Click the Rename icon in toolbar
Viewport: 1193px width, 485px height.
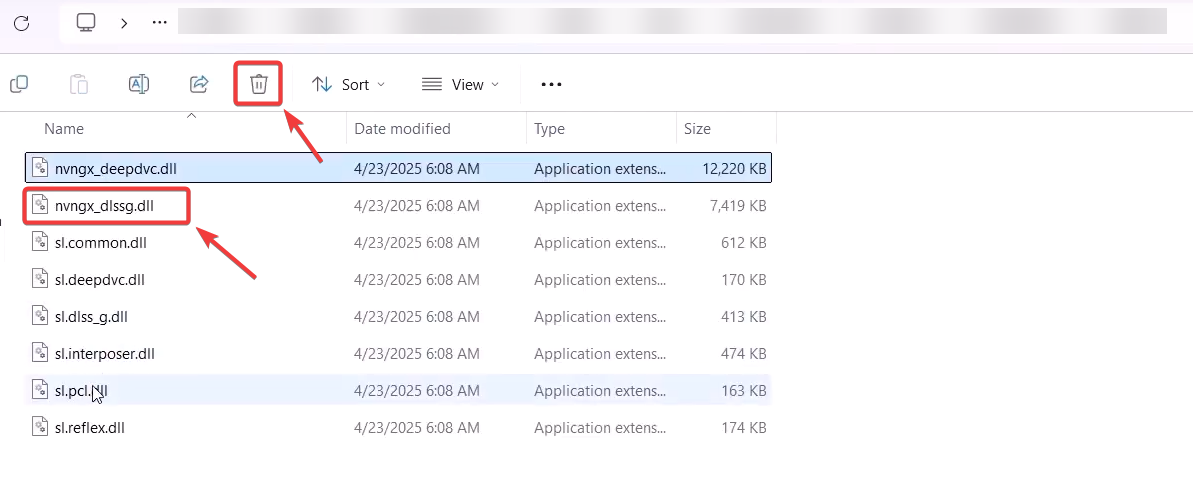pyautogui.click(x=139, y=84)
